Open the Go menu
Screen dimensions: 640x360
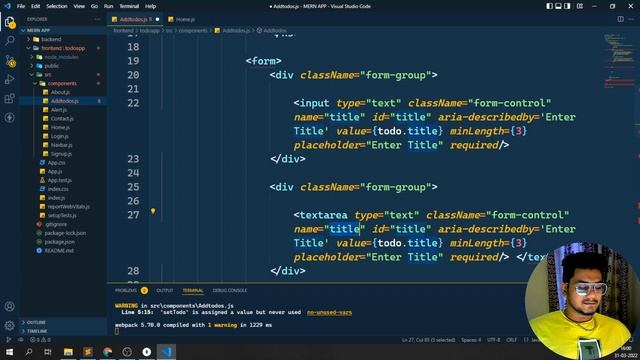[x=94, y=6]
